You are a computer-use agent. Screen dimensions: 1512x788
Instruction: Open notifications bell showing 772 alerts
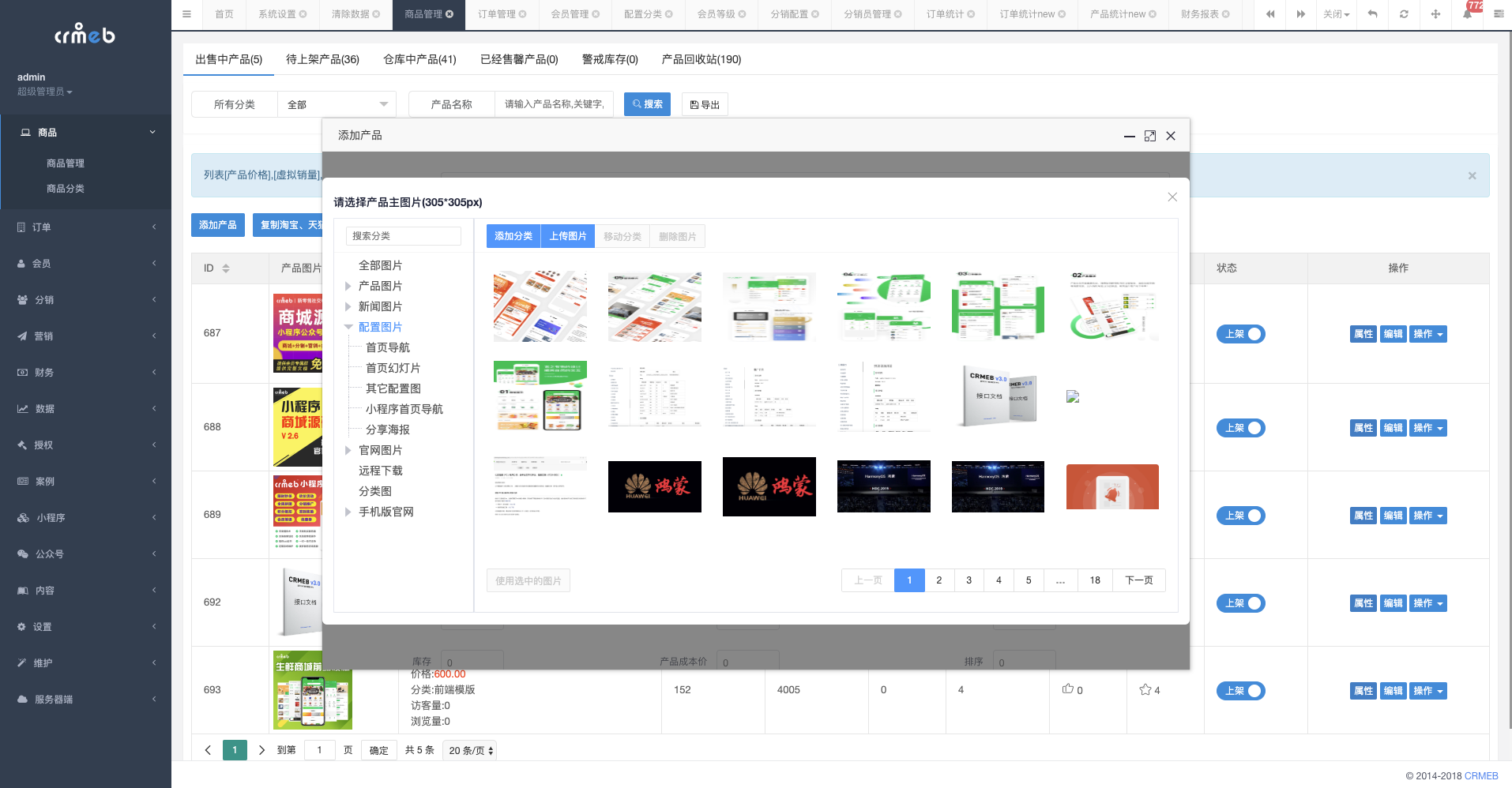[x=1467, y=14]
